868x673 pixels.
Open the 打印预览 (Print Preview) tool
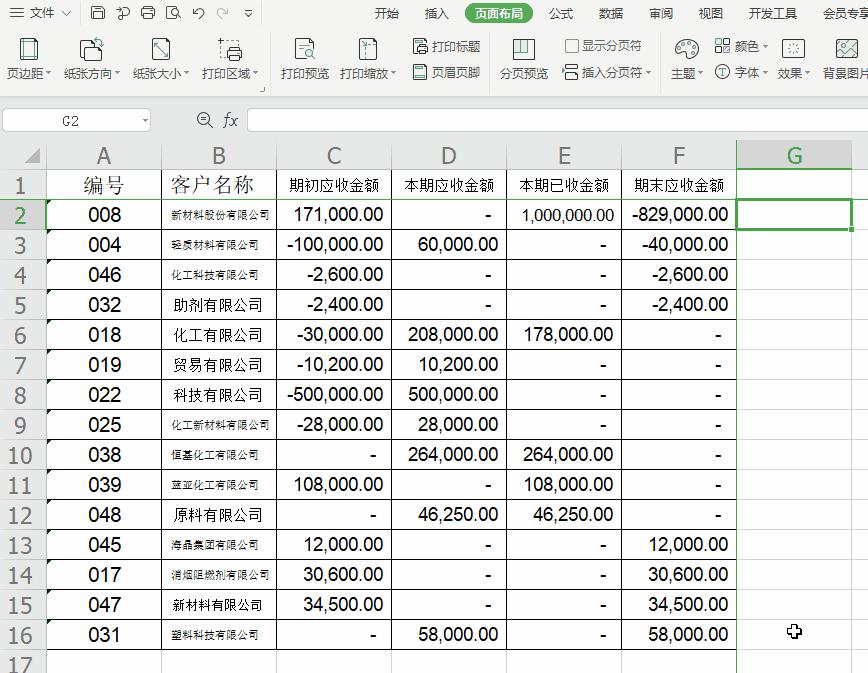click(304, 57)
